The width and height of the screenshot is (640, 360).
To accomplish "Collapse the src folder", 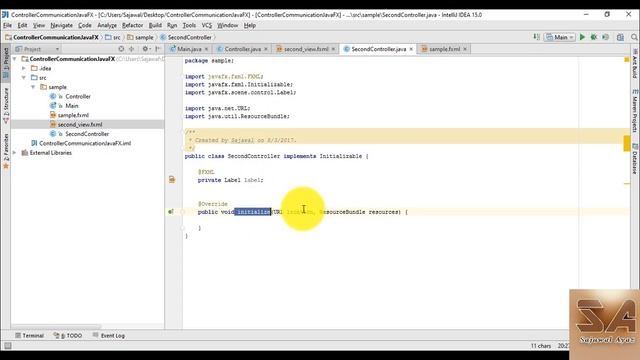I will (24, 78).
